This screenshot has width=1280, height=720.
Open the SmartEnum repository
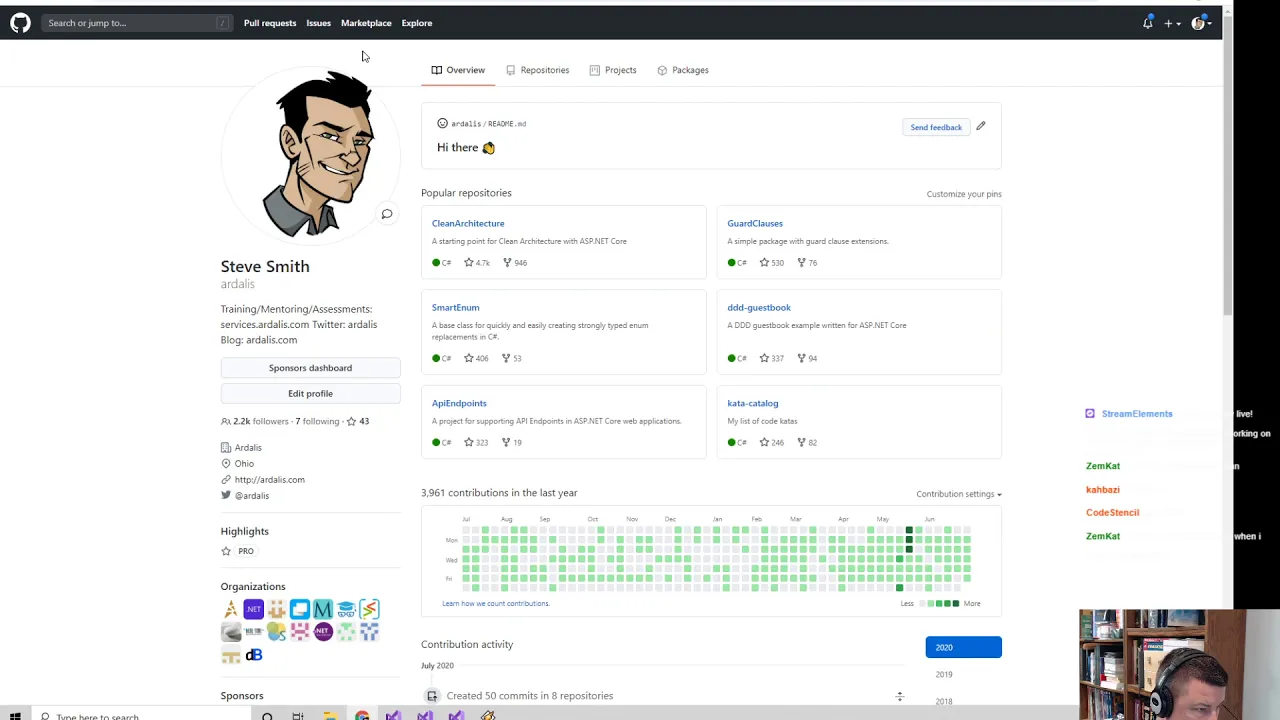(455, 308)
